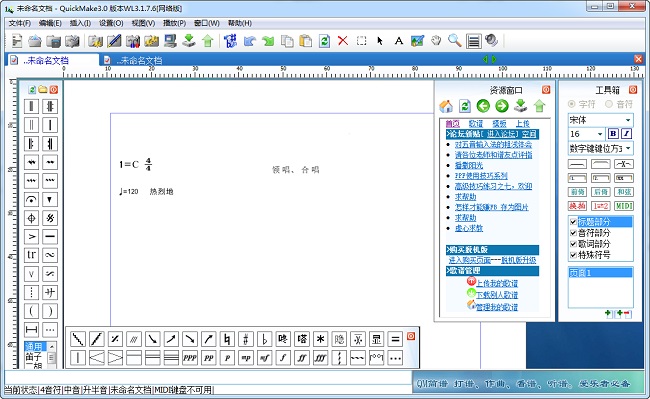This screenshot has width=650, height=399.
Task: Insert the trill 'tr' symbol
Action: [32, 255]
